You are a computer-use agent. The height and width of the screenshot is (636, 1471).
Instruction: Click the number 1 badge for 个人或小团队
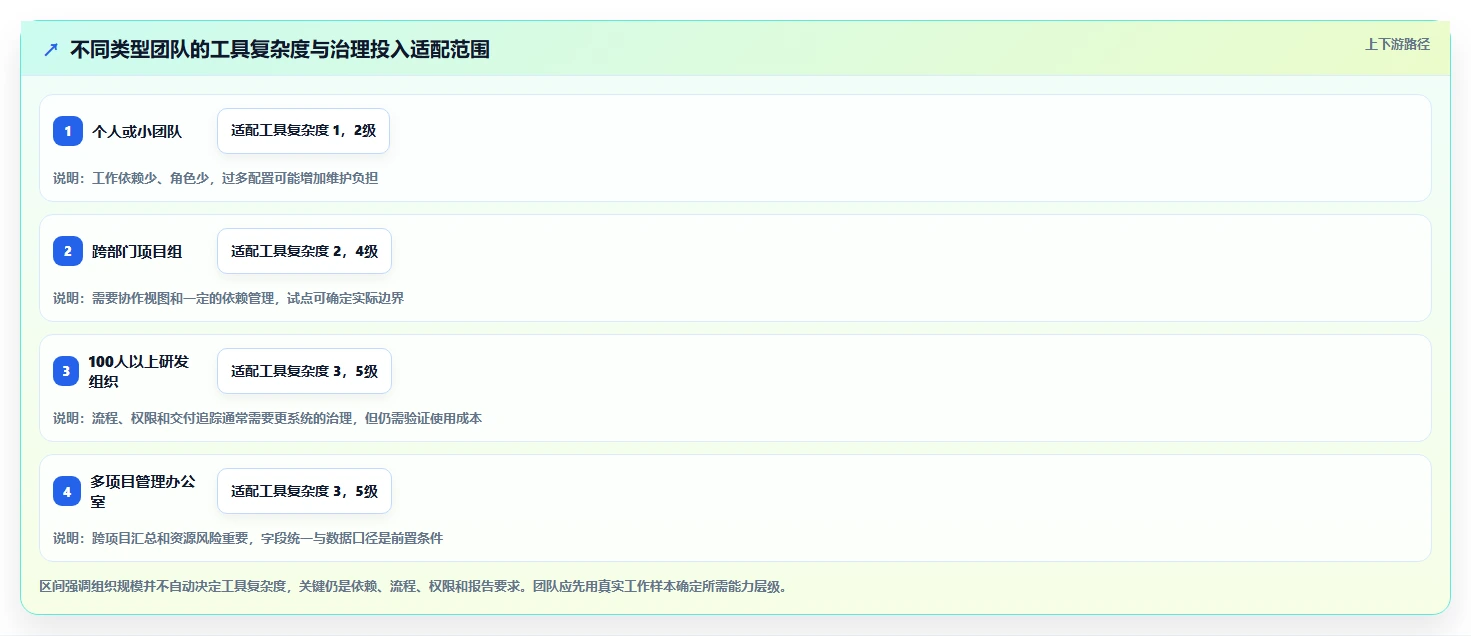[x=68, y=131]
